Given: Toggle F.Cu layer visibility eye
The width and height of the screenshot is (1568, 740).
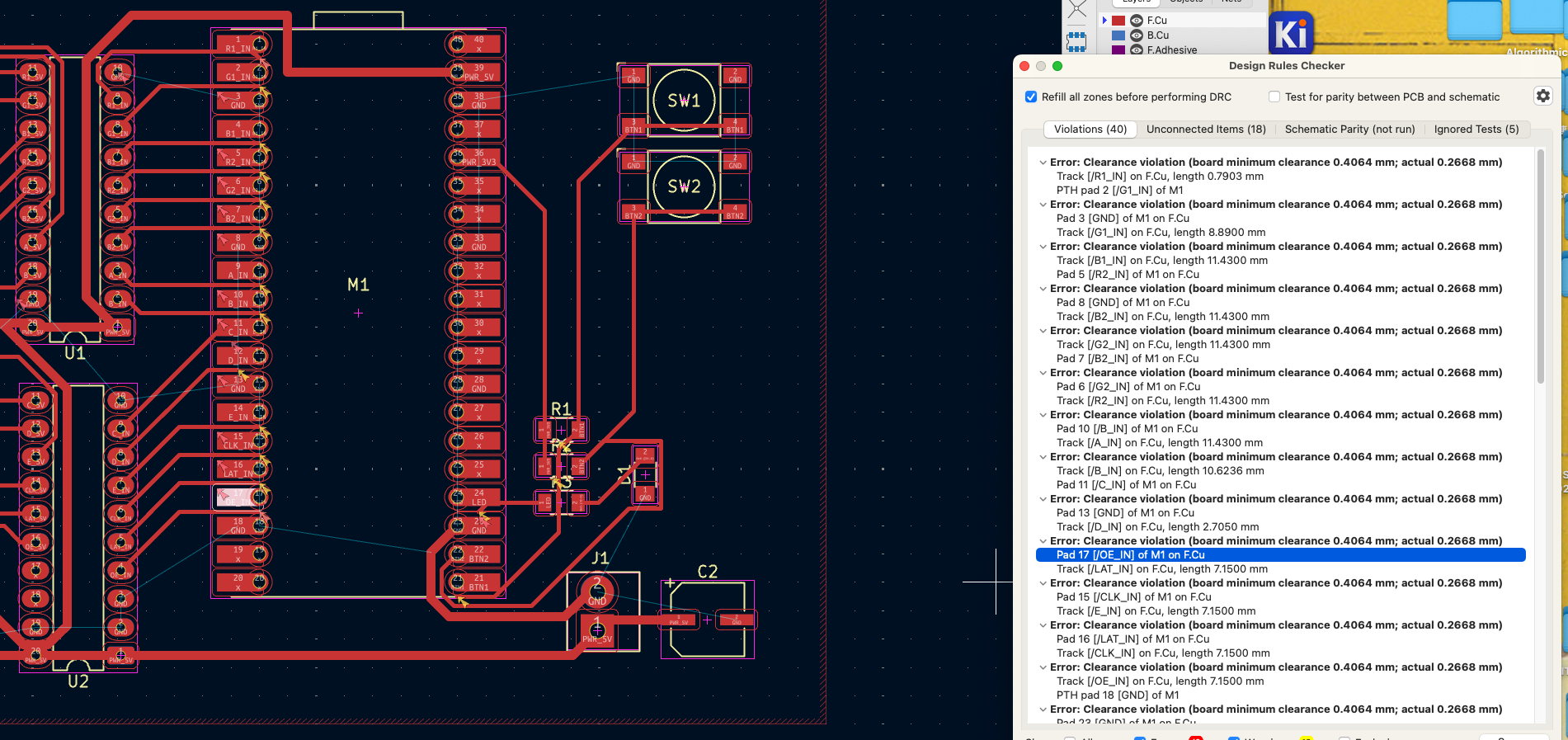Looking at the screenshot, I should (x=1137, y=21).
